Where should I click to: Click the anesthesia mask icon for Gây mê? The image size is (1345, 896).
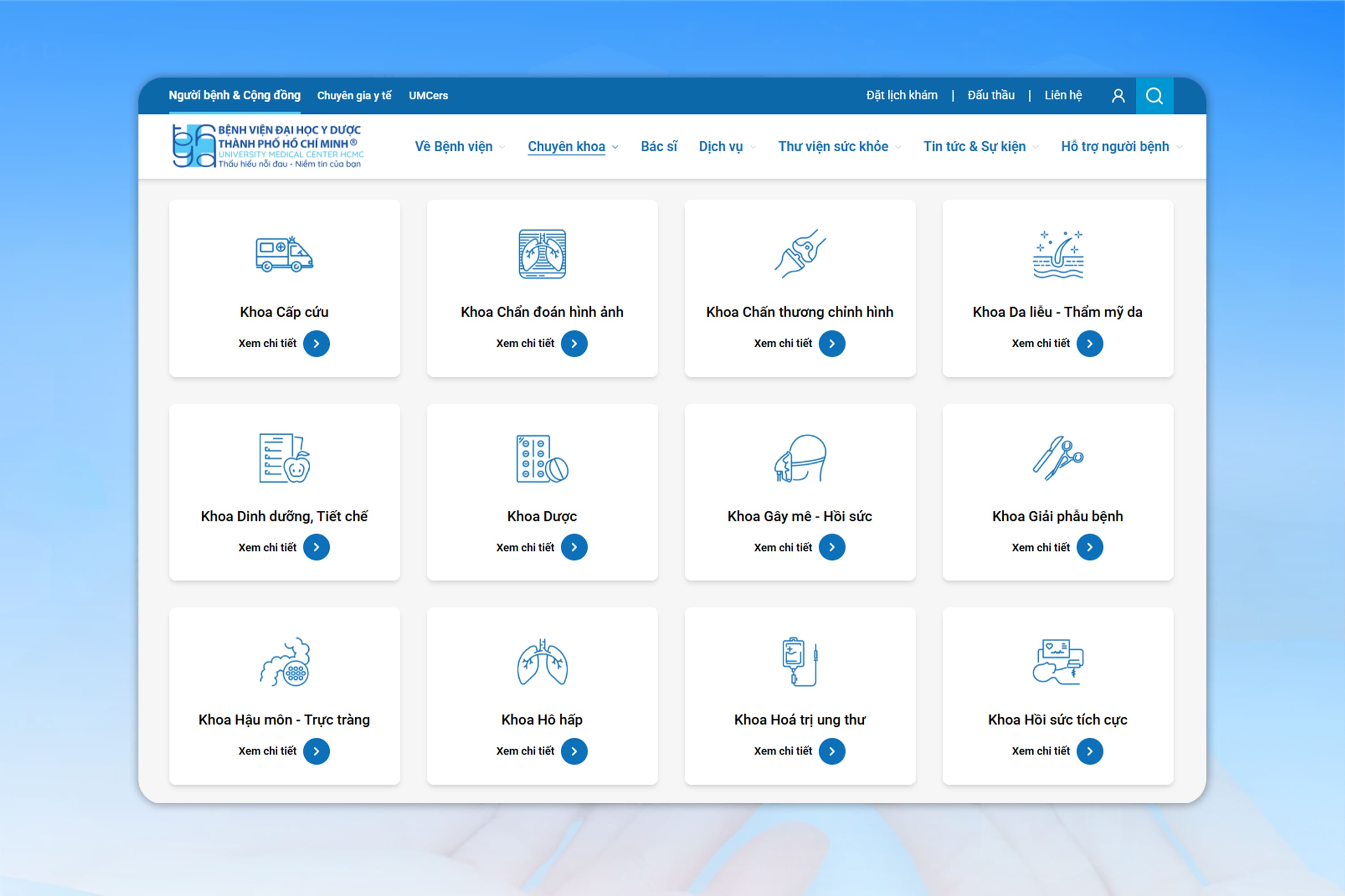pyautogui.click(x=800, y=458)
